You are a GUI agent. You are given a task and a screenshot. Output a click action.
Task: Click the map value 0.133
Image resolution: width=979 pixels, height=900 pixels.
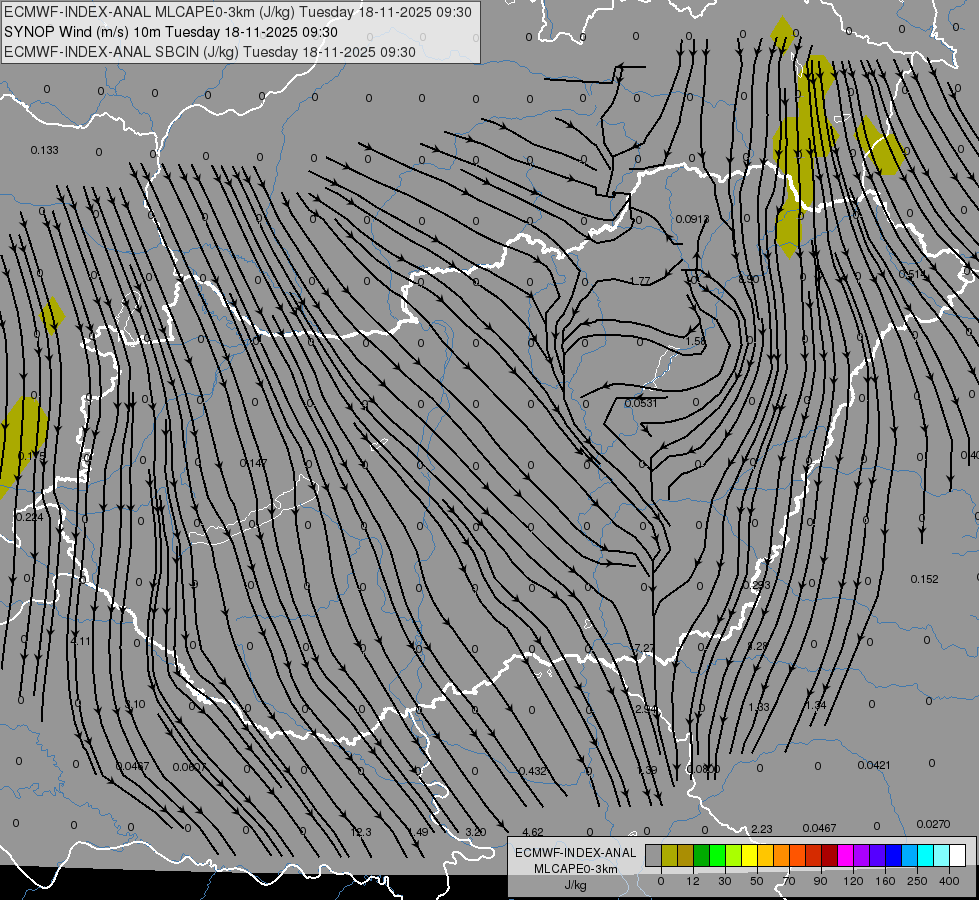click(44, 150)
